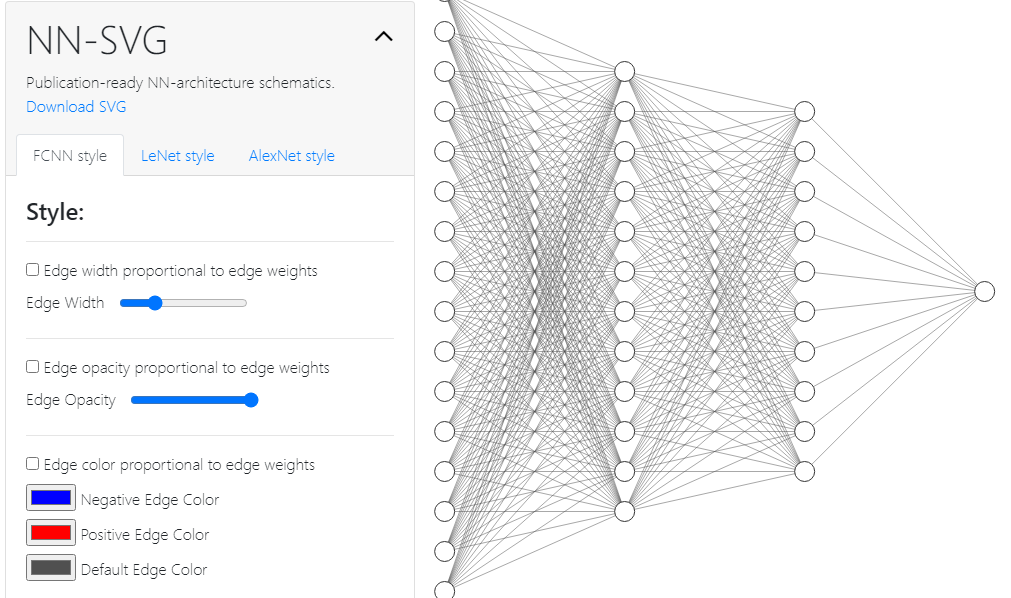
Task: Check edge color proportional to edge weights
Action: click(x=33, y=464)
